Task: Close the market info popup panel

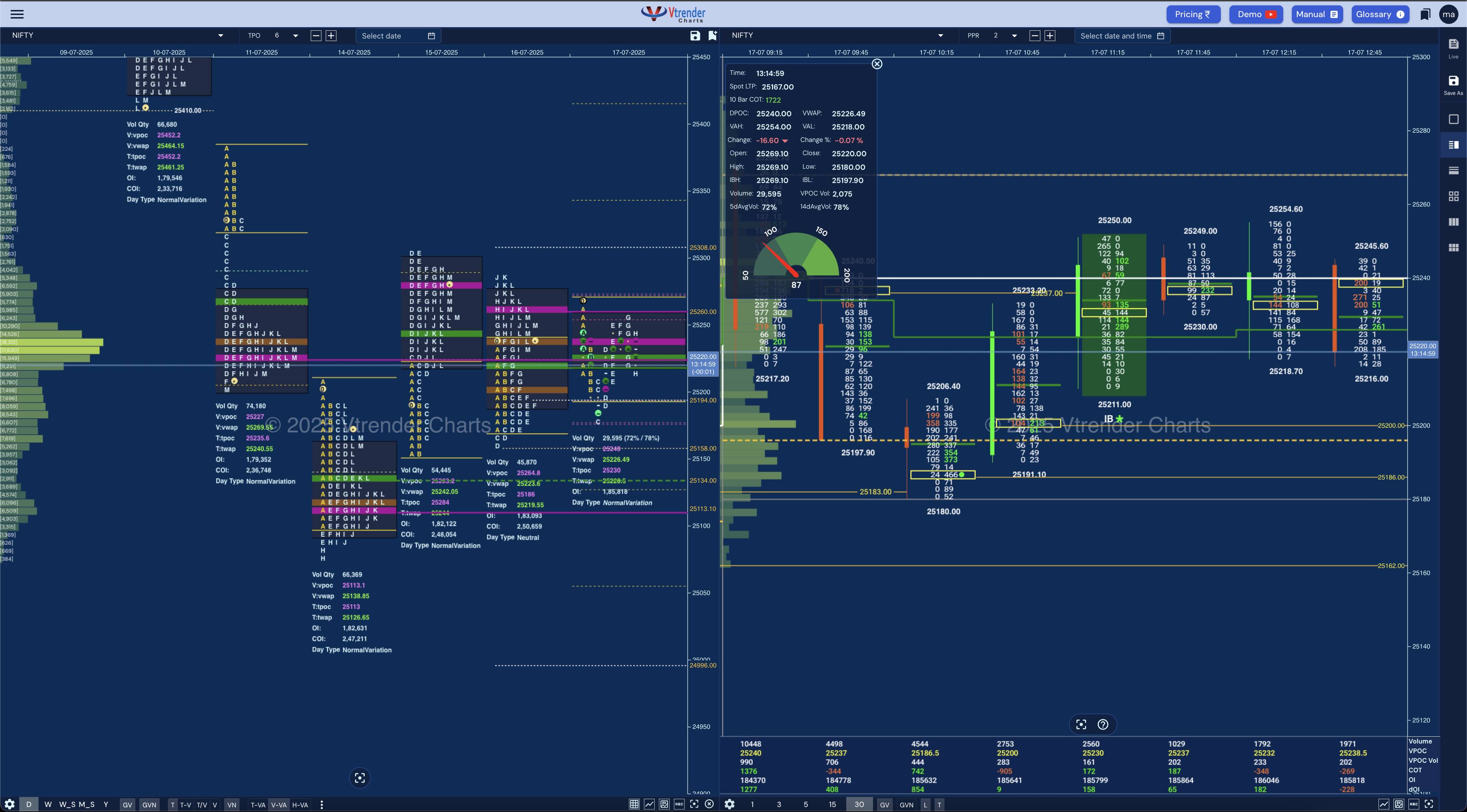Action: click(x=877, y=64)
